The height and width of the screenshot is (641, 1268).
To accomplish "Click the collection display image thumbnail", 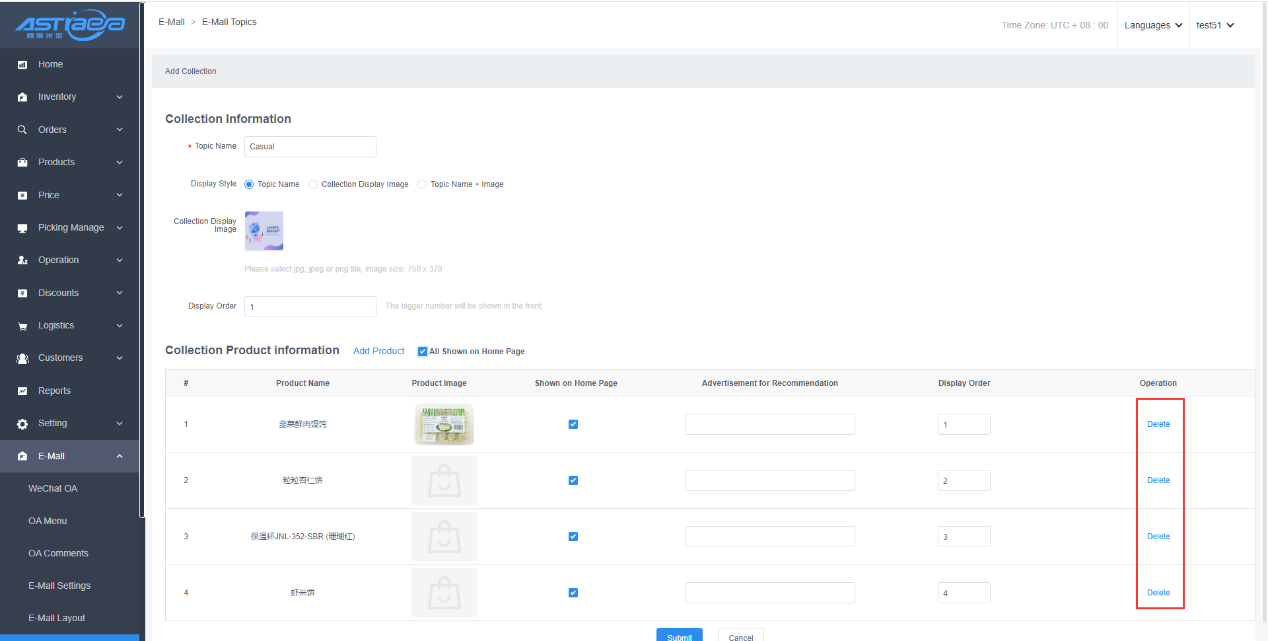I will click(264, 231).
